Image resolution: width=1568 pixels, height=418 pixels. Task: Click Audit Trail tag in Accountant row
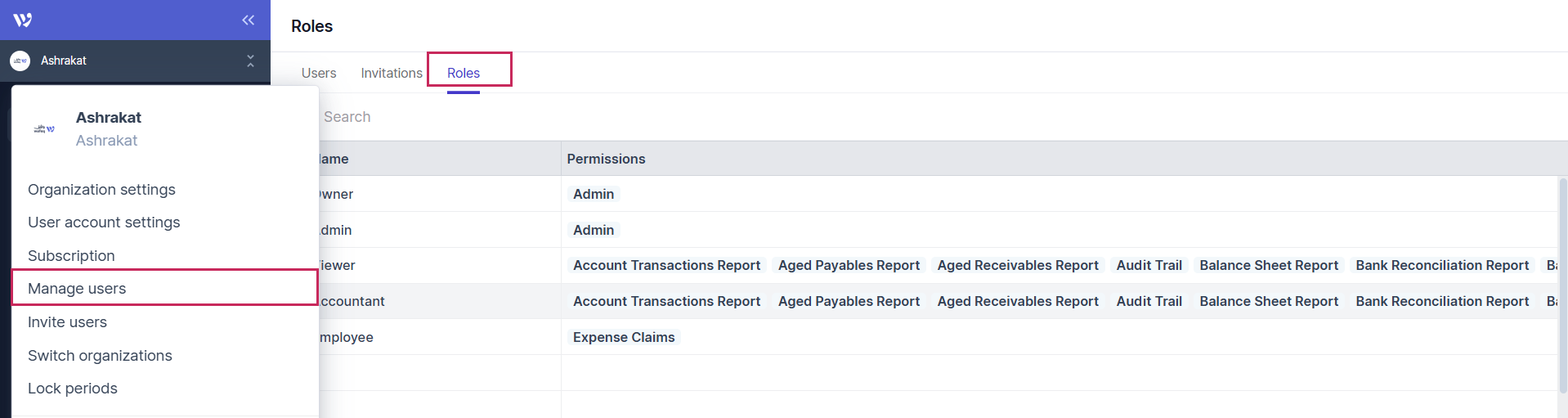click(1149, 301)
